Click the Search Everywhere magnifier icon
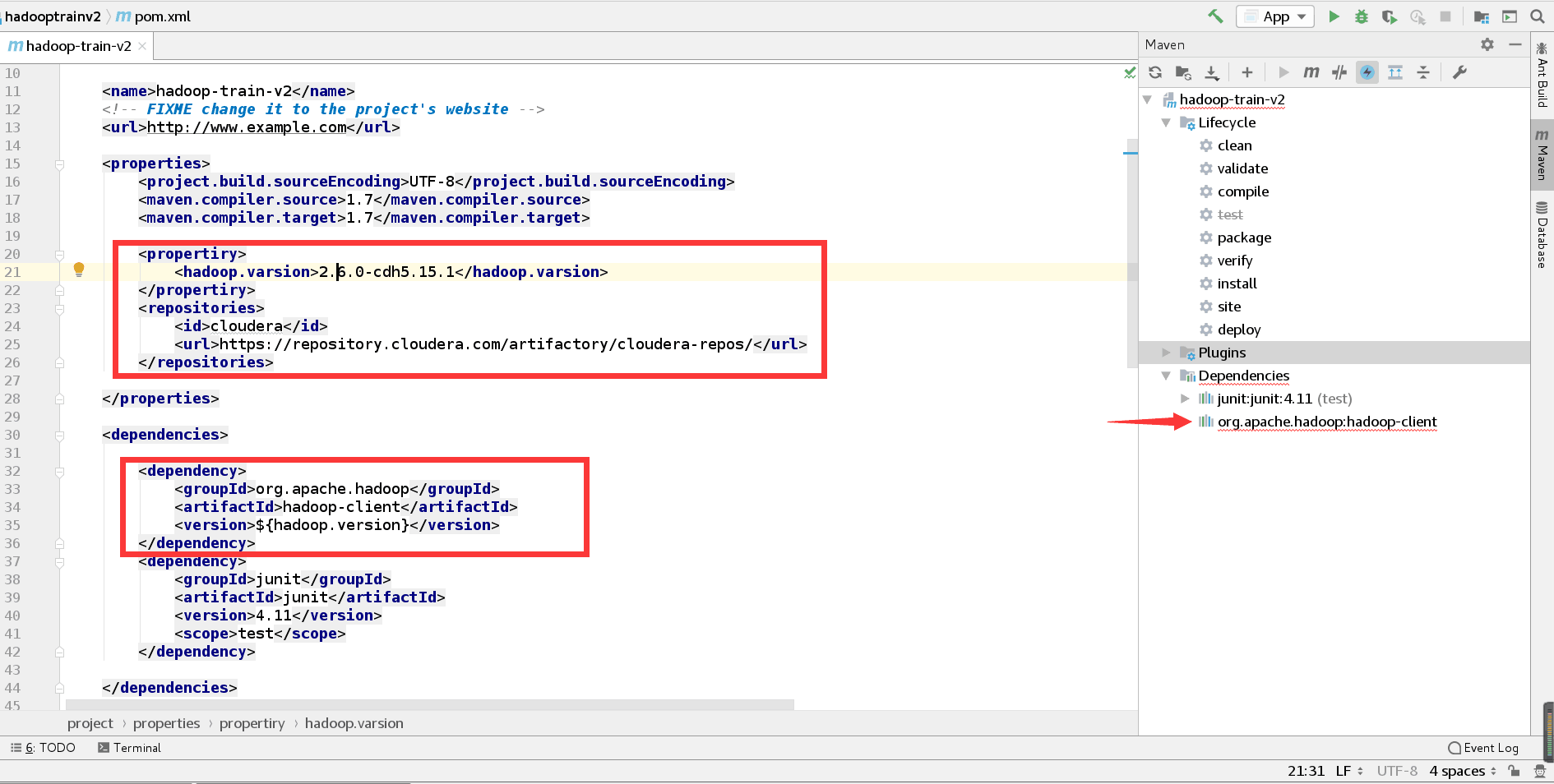This screenshot has height=784, width=1554. click(x=1537, y=16)
